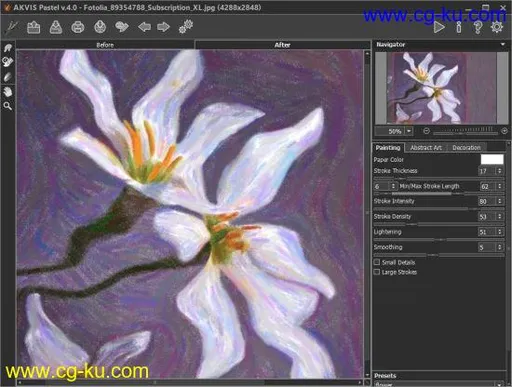Click the Save image toolbar icon
The width and height of the screenshot is (512, 387).
point(56,27)
